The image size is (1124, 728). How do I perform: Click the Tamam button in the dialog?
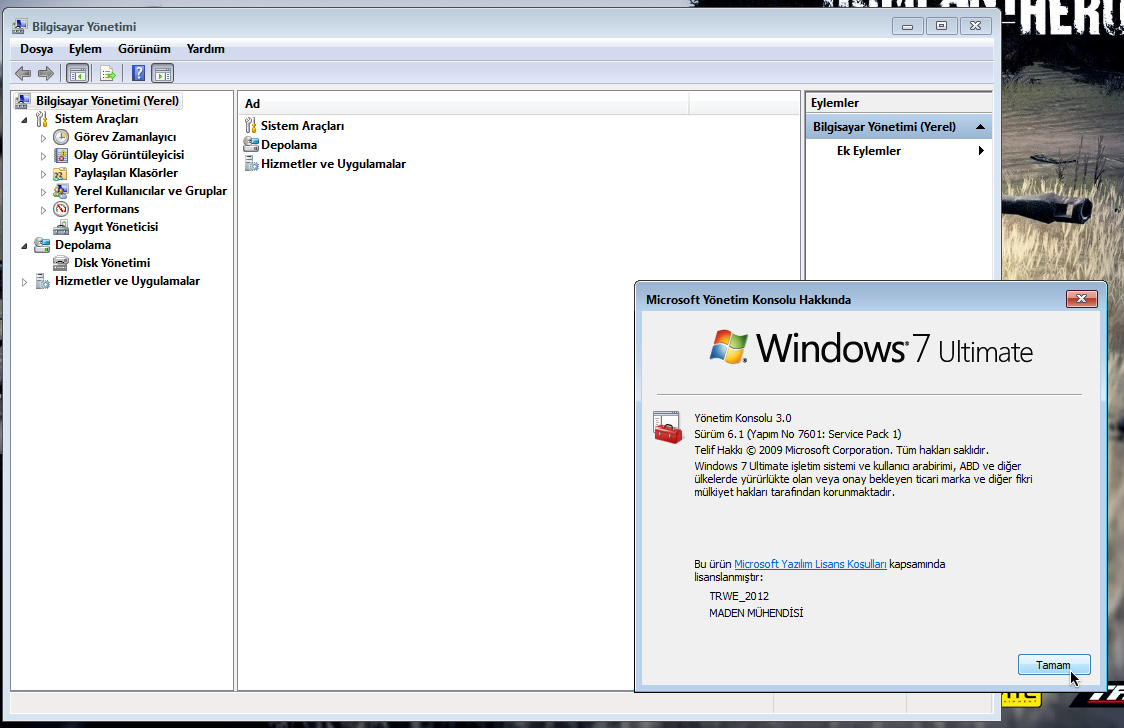(x=1054, y=664)
